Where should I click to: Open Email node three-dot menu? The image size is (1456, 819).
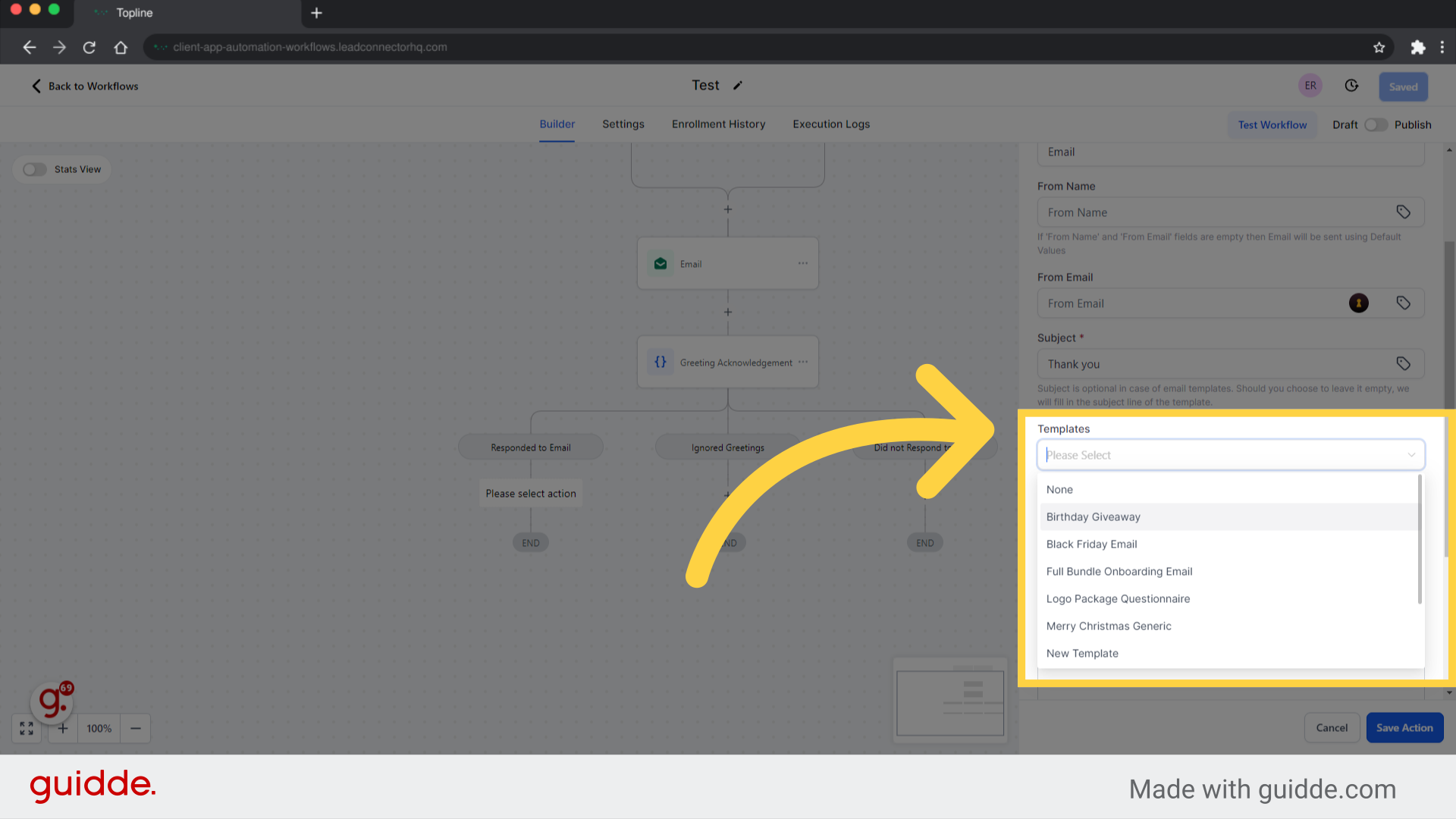pos(803,263)
